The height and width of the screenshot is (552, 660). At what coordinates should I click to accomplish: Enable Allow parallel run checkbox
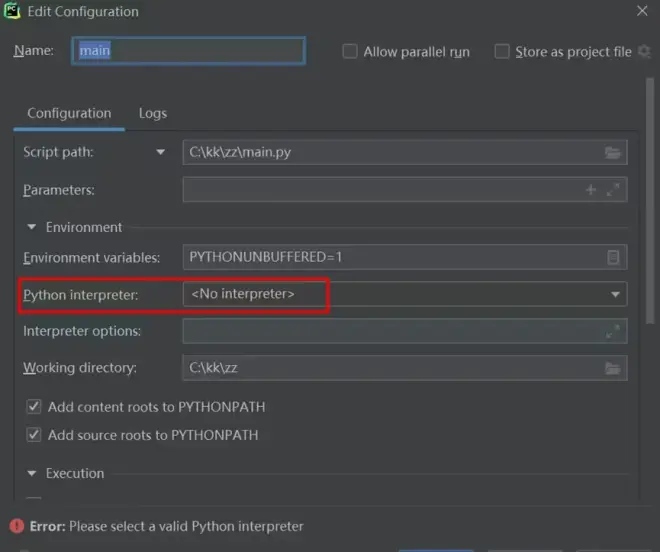350,51
